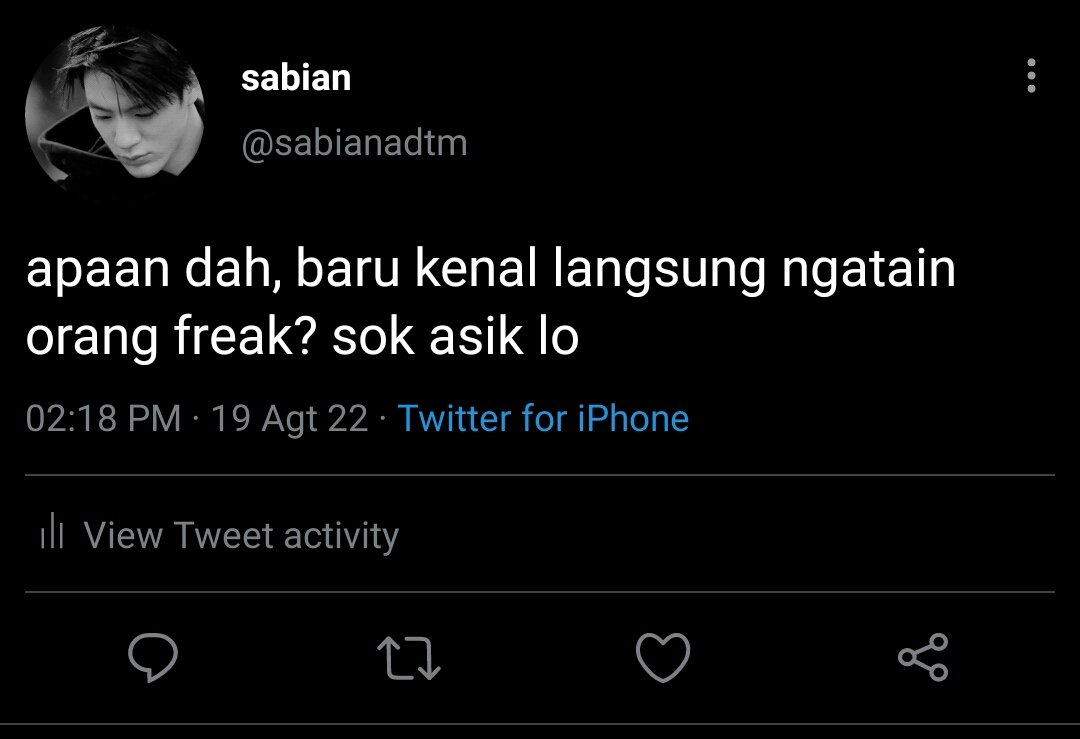The image size is (1080, 739).
Task: Open View Tweet activity
Action: (x=241, y=535)
